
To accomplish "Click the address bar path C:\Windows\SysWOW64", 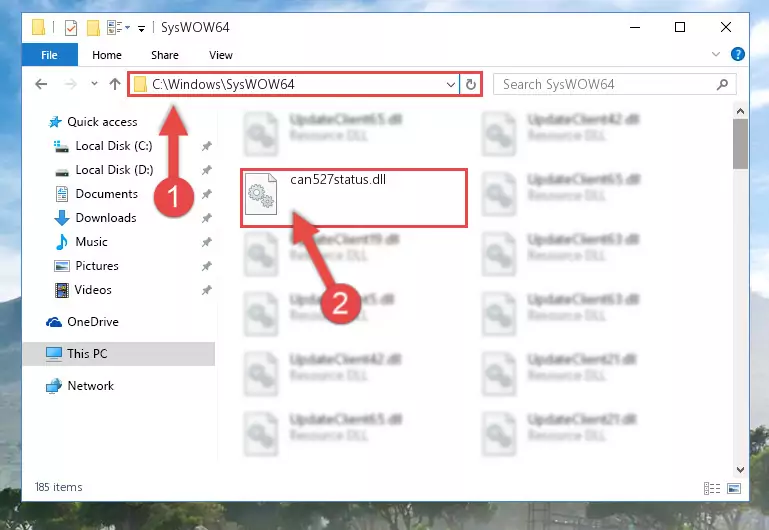I will [223, 84].
